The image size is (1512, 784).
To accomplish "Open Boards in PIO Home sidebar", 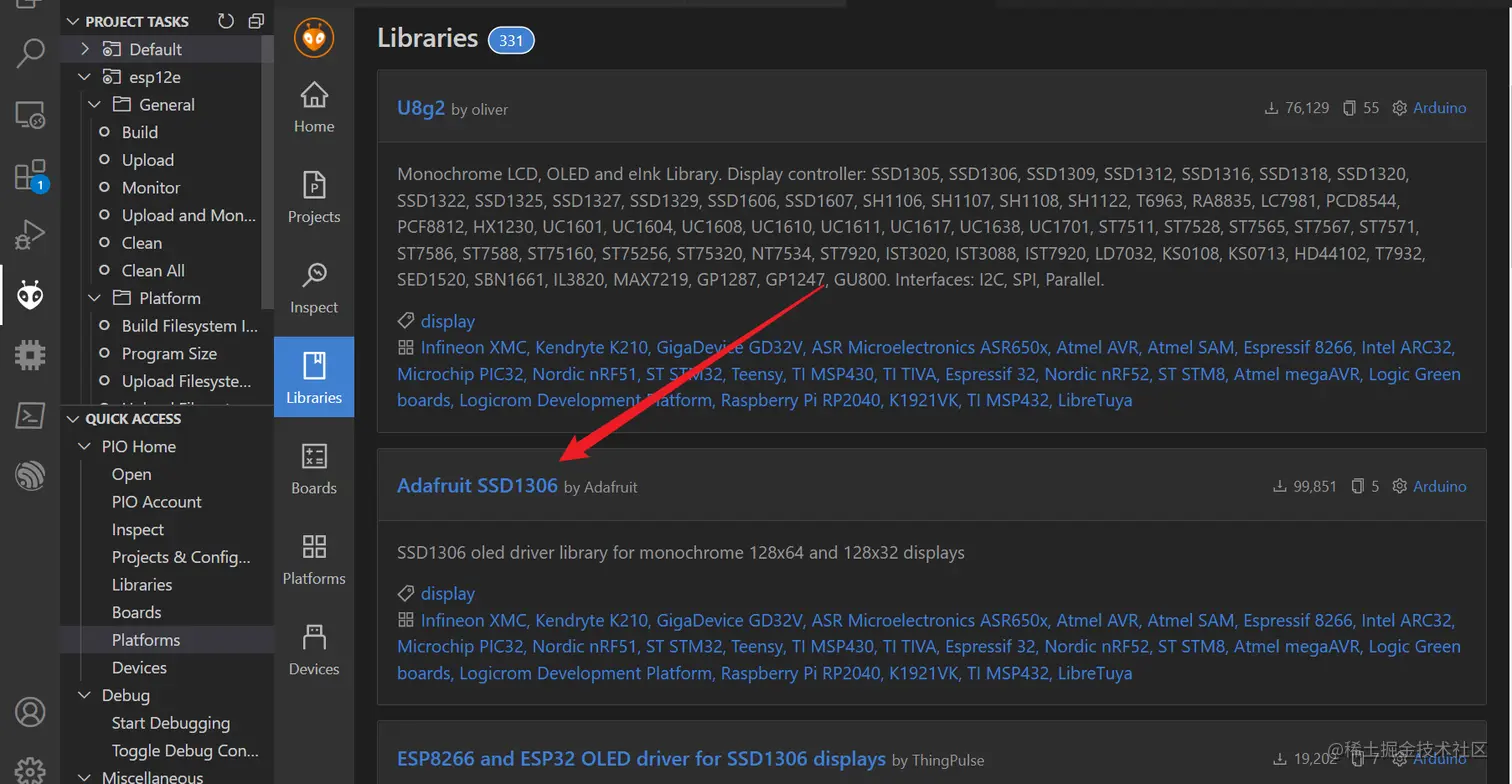I will coord(314,468).
